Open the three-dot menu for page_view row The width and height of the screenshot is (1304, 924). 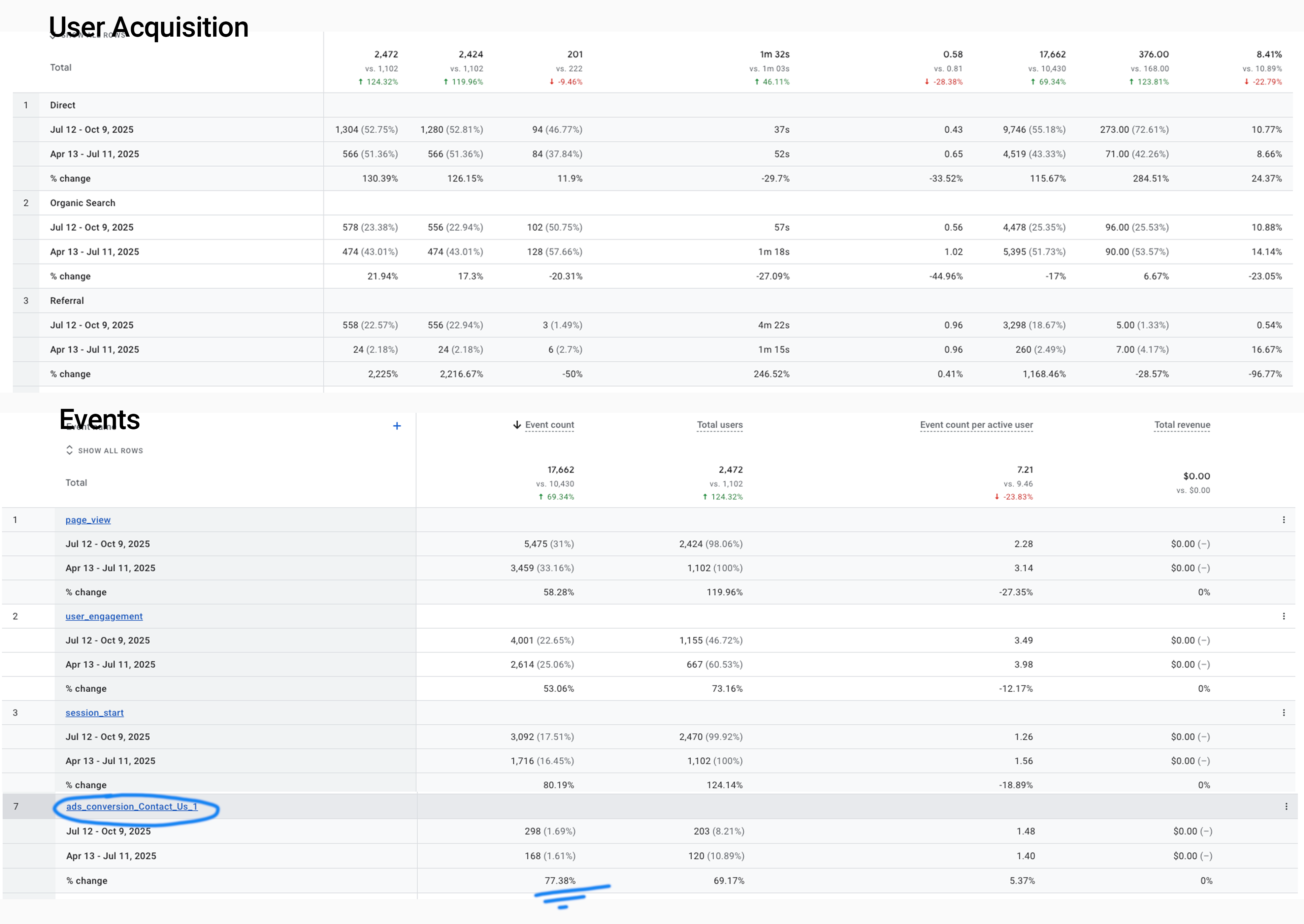click(1284, 519)
